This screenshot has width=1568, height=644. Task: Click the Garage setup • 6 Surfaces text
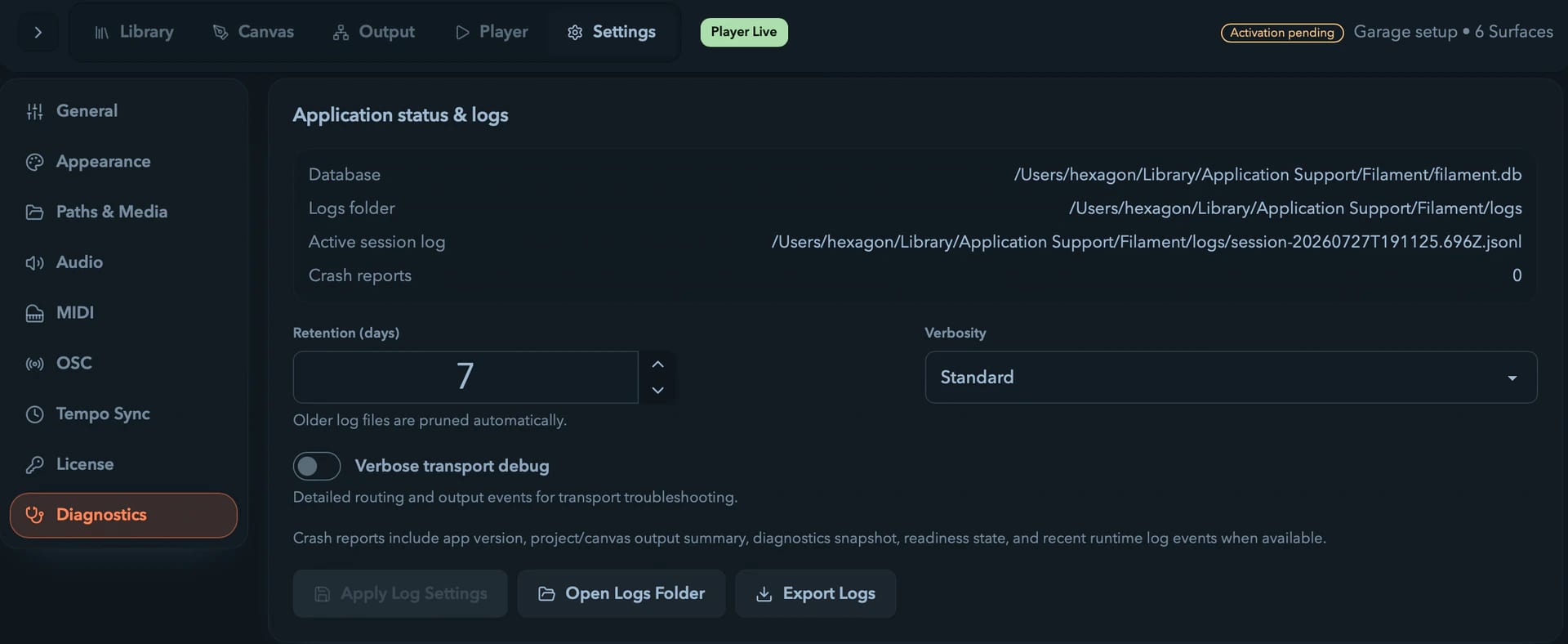[x=1453, y=32]
